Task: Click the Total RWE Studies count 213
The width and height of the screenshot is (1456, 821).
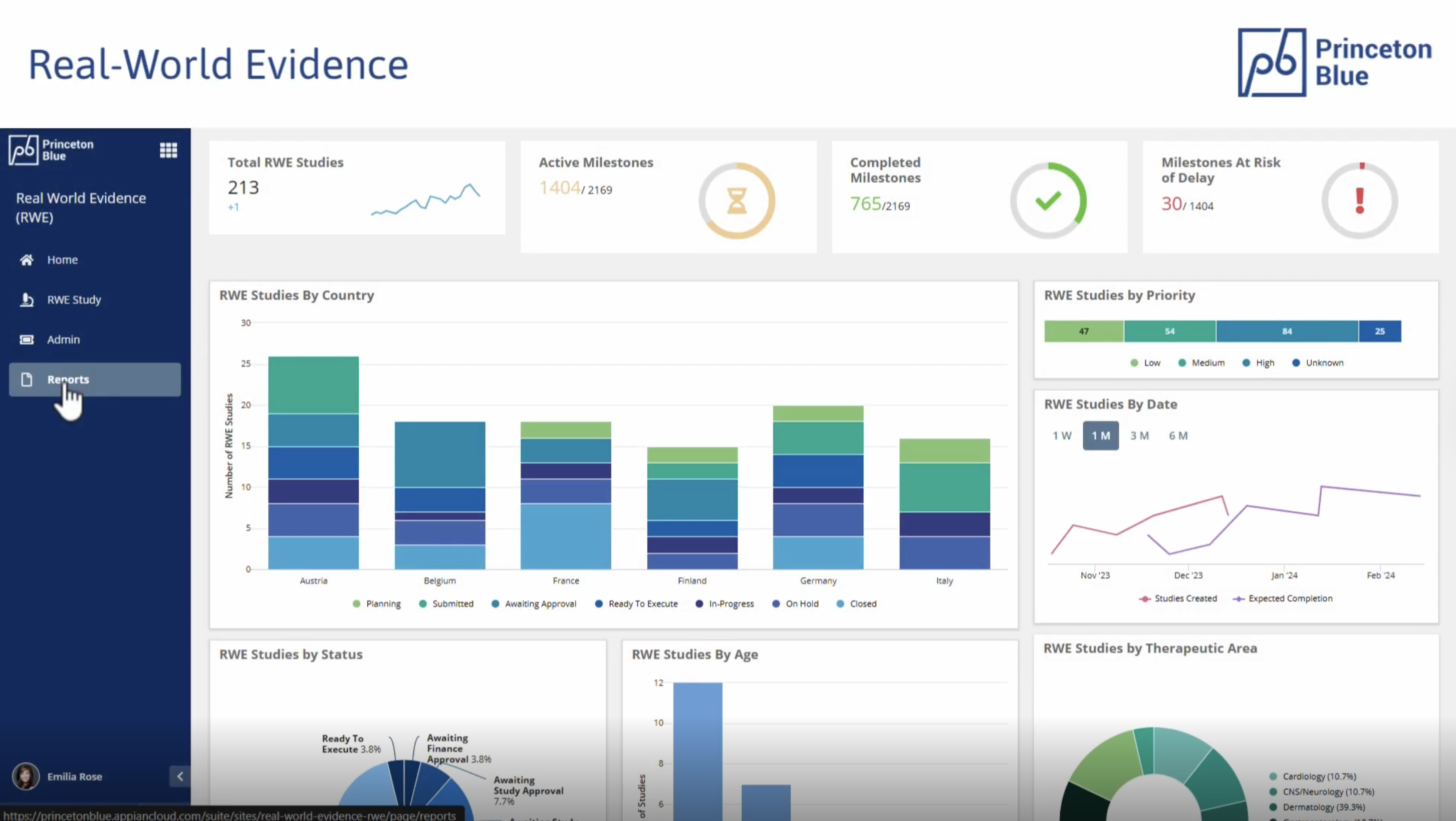Action: click(243, 187)
